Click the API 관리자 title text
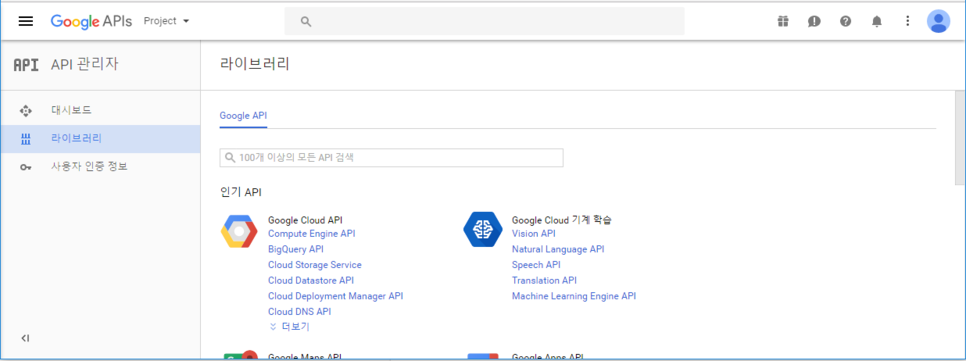Viewport: 966px width, 361px height. (84, 64)
